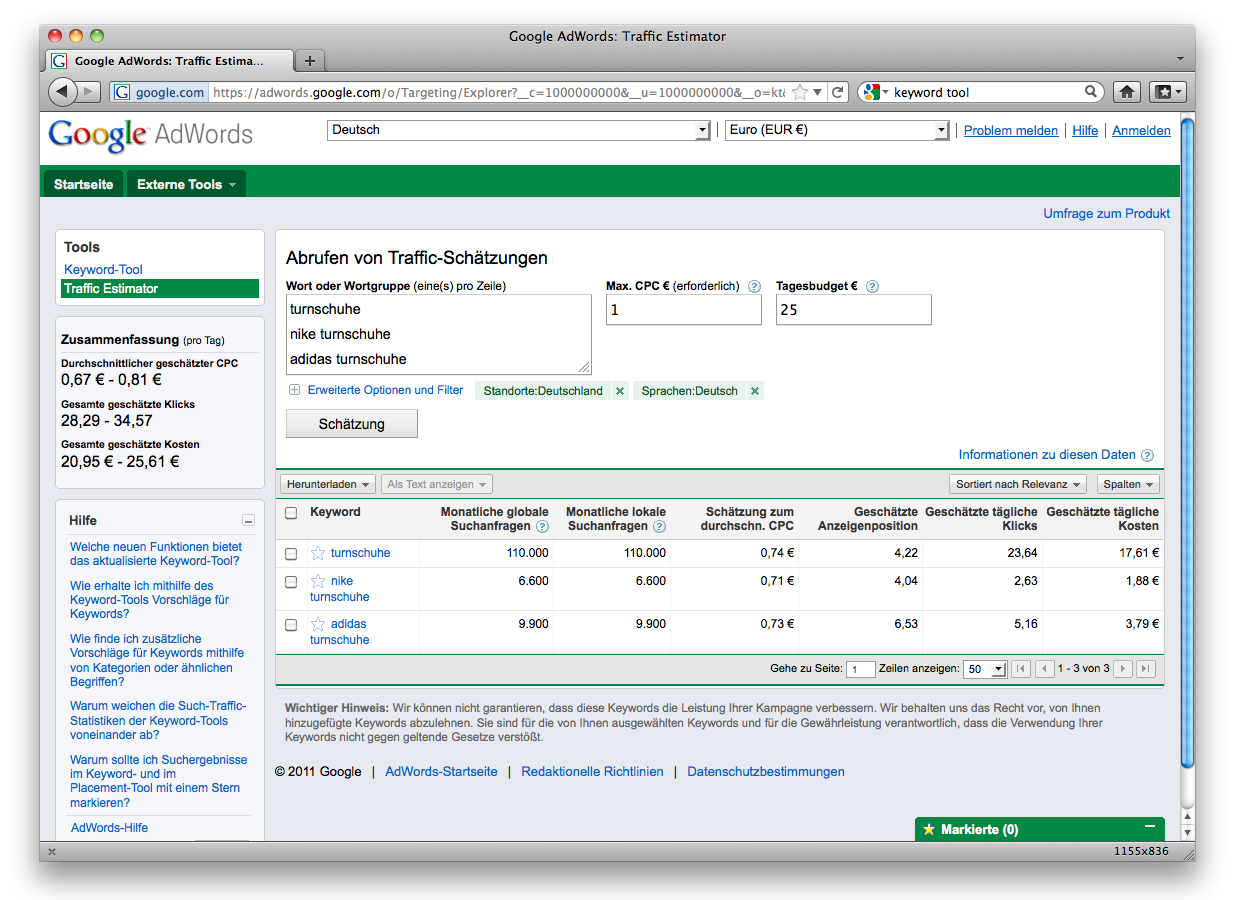Open the Datenschutzbestimmungen footer link
This screenshot has height=900, width=1235.
[766, 772]
